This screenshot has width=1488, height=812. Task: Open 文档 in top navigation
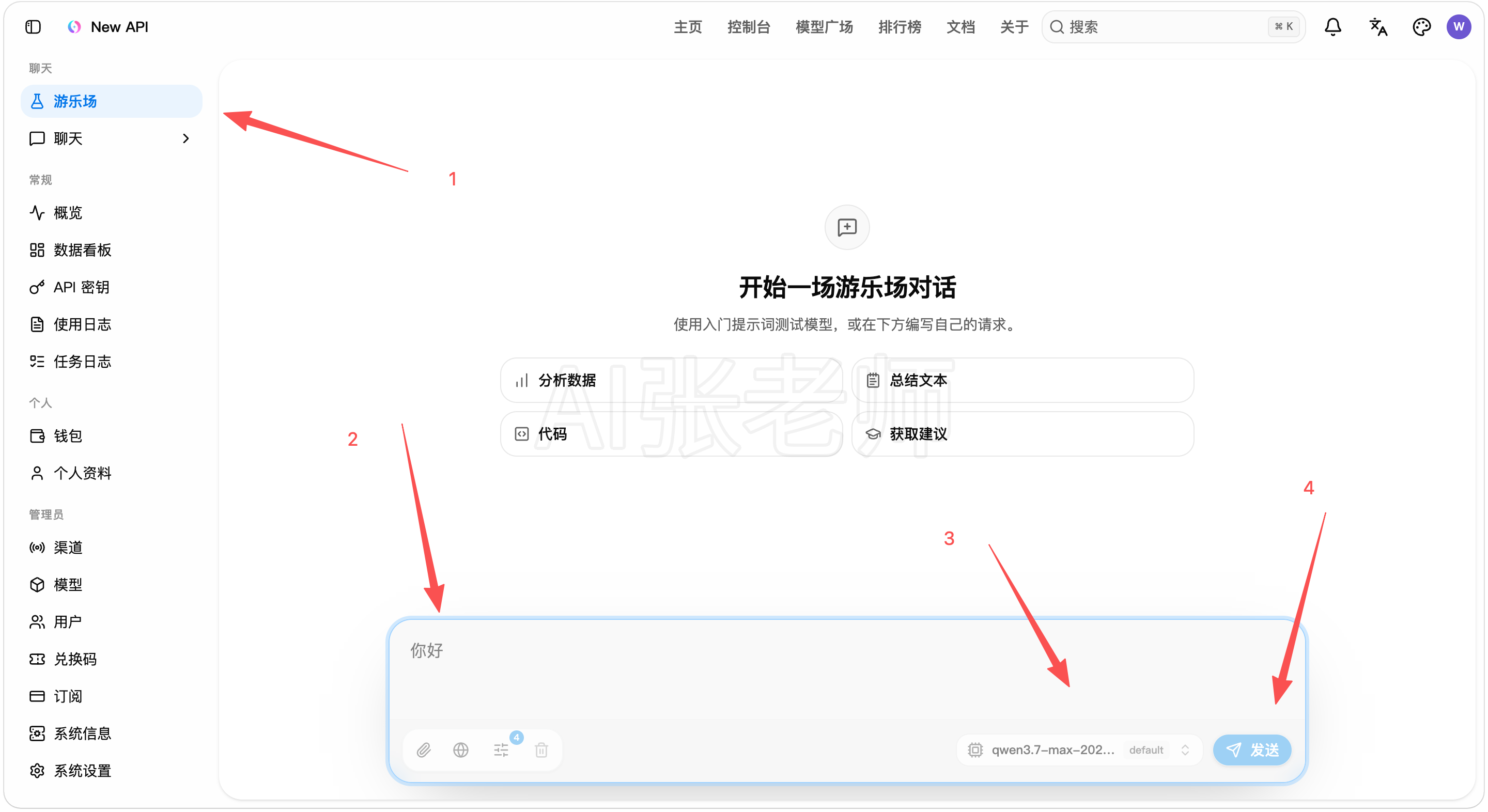960,27
